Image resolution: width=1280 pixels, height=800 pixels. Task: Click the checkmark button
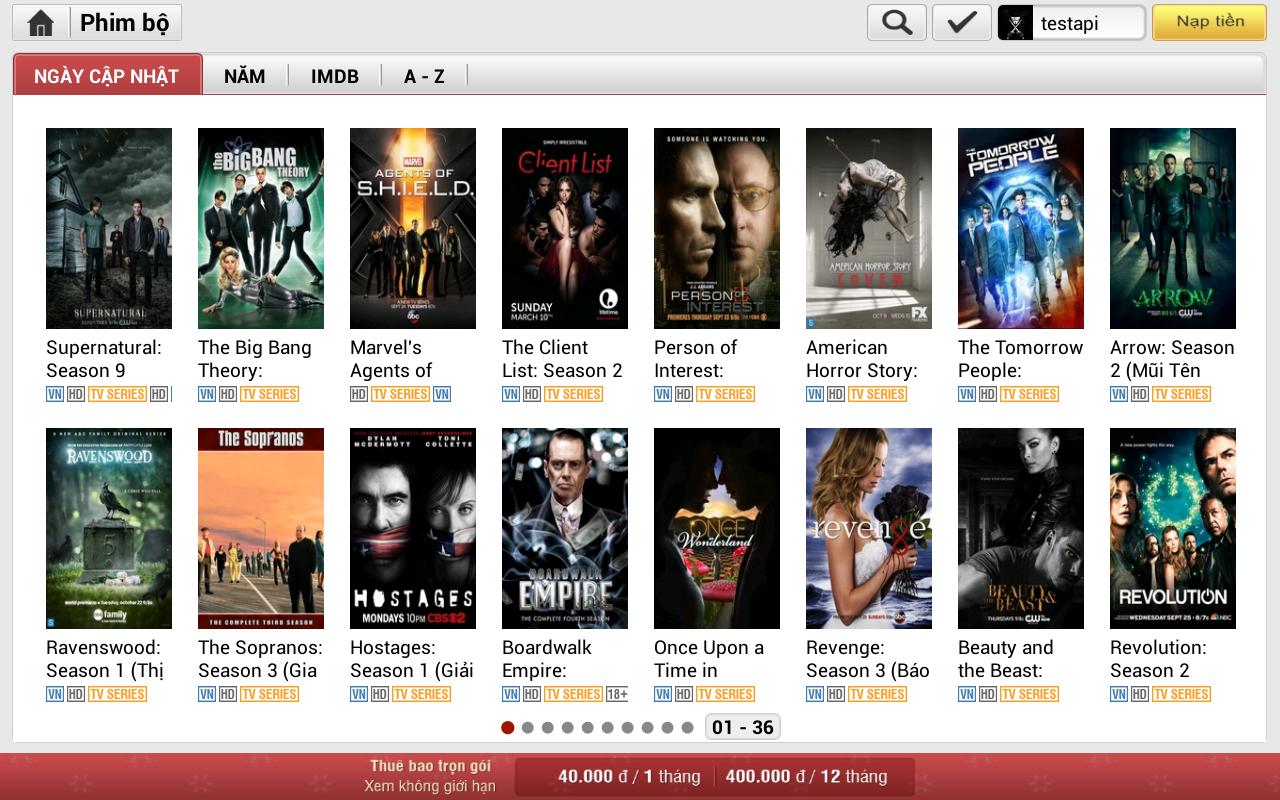point(962,23)
